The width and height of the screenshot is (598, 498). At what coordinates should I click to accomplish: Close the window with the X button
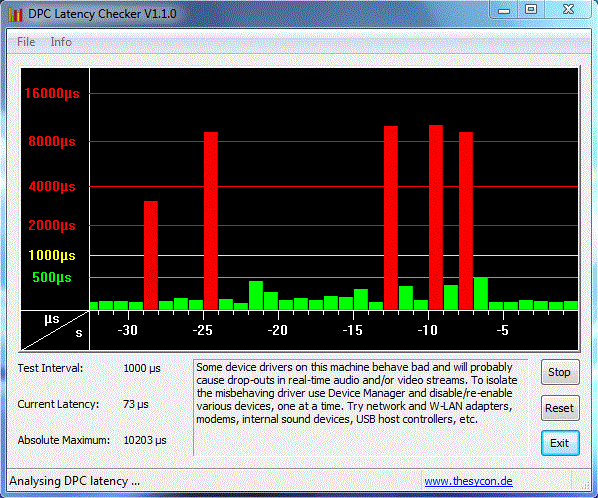(x=568, y=10)
